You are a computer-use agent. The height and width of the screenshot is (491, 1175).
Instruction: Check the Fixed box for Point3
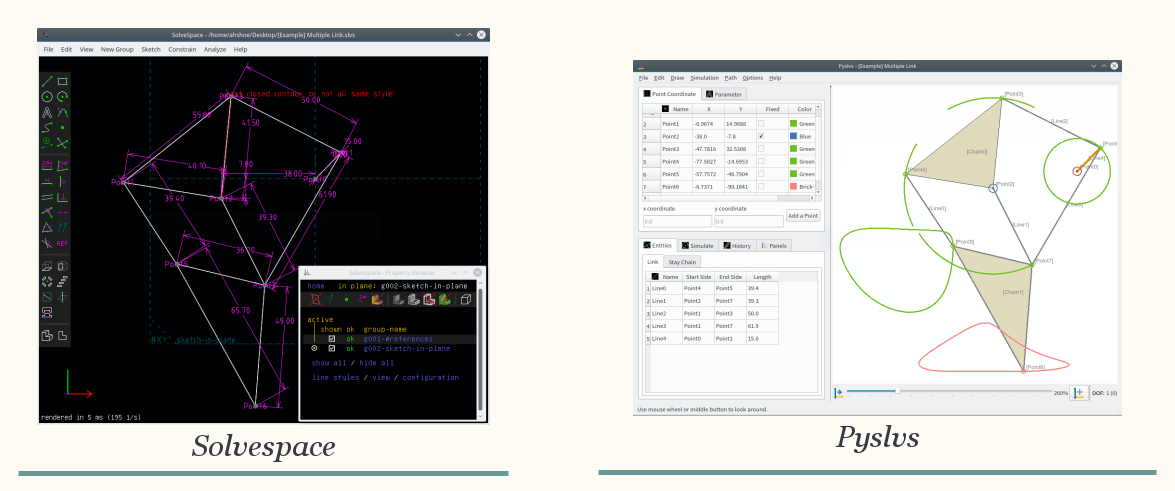click(761, 148)
